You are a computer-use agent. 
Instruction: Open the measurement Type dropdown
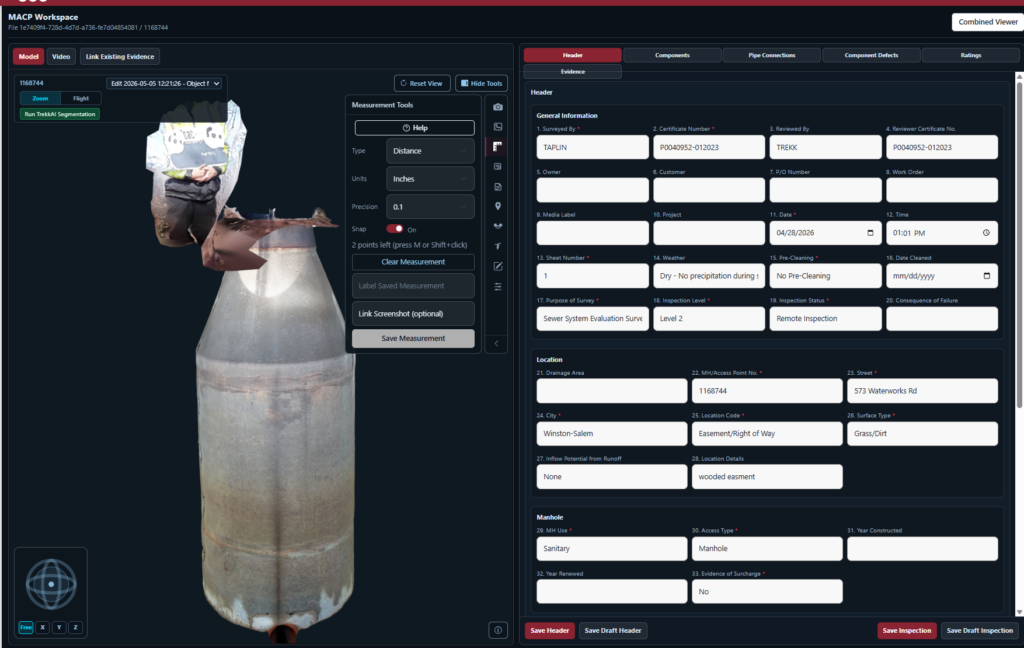430,151
